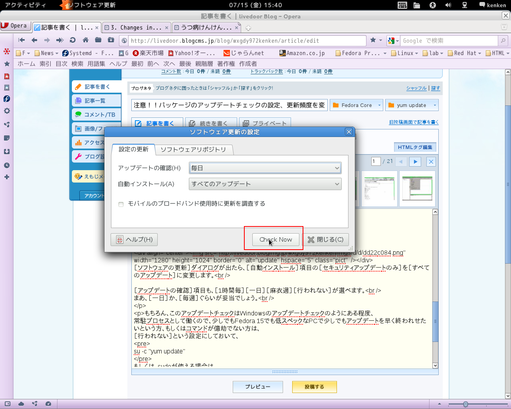This screenshot has width=511, height=409.
Task: Close the image thumbnail strip with X
Action: click(x=431, y=162)
